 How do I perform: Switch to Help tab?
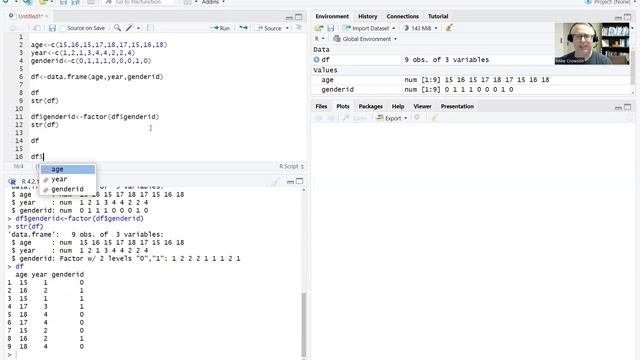pyautogui.click(x=398, y=106)
